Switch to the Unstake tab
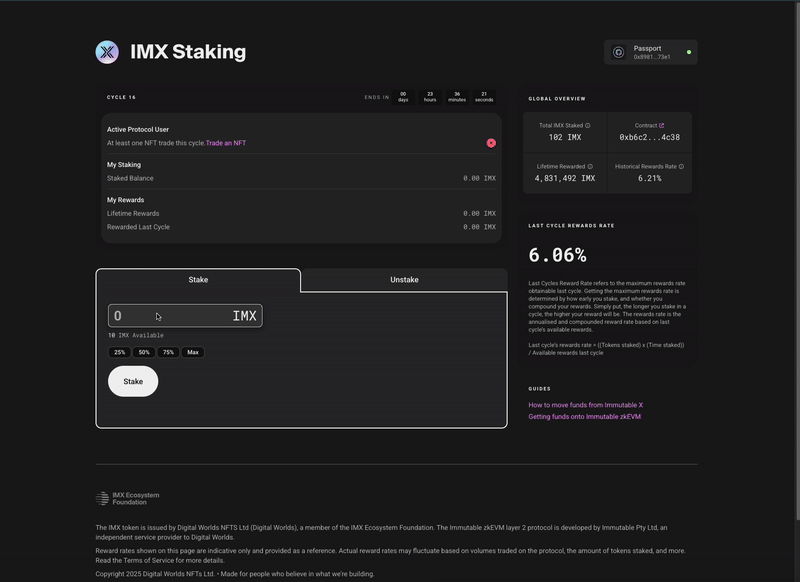This screenshot has height=582, width=800. (x=405, y=280)
